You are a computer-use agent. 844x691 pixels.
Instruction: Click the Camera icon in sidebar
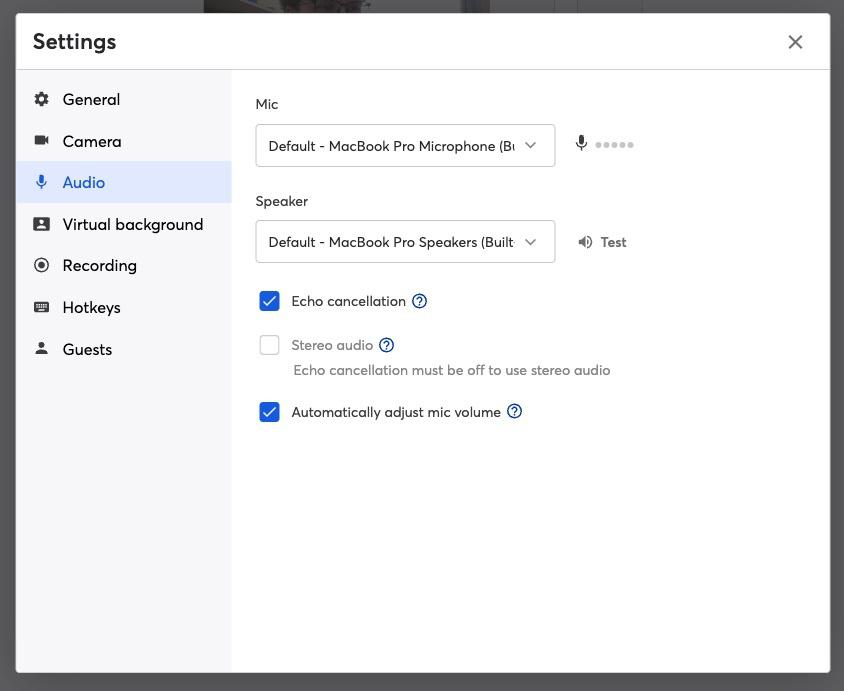[41, 141]
